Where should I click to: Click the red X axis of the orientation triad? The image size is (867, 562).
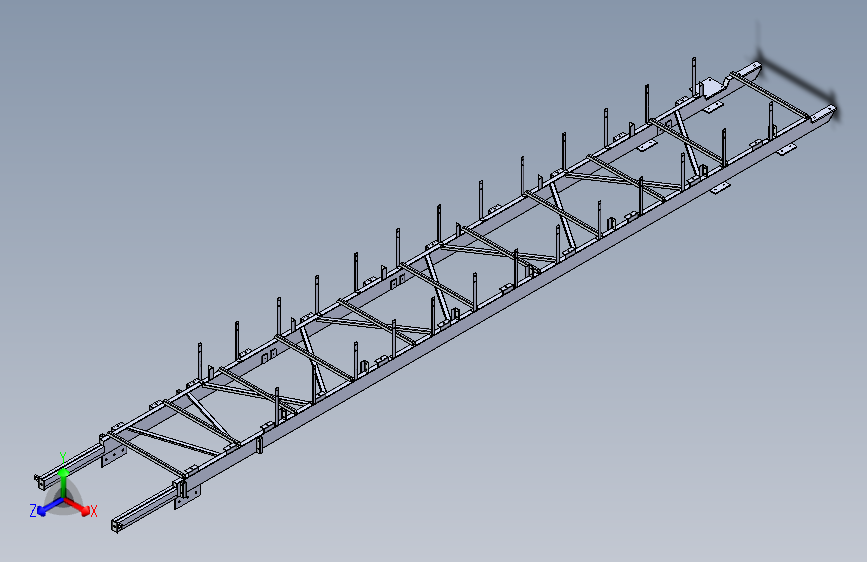tap(79, 507)
